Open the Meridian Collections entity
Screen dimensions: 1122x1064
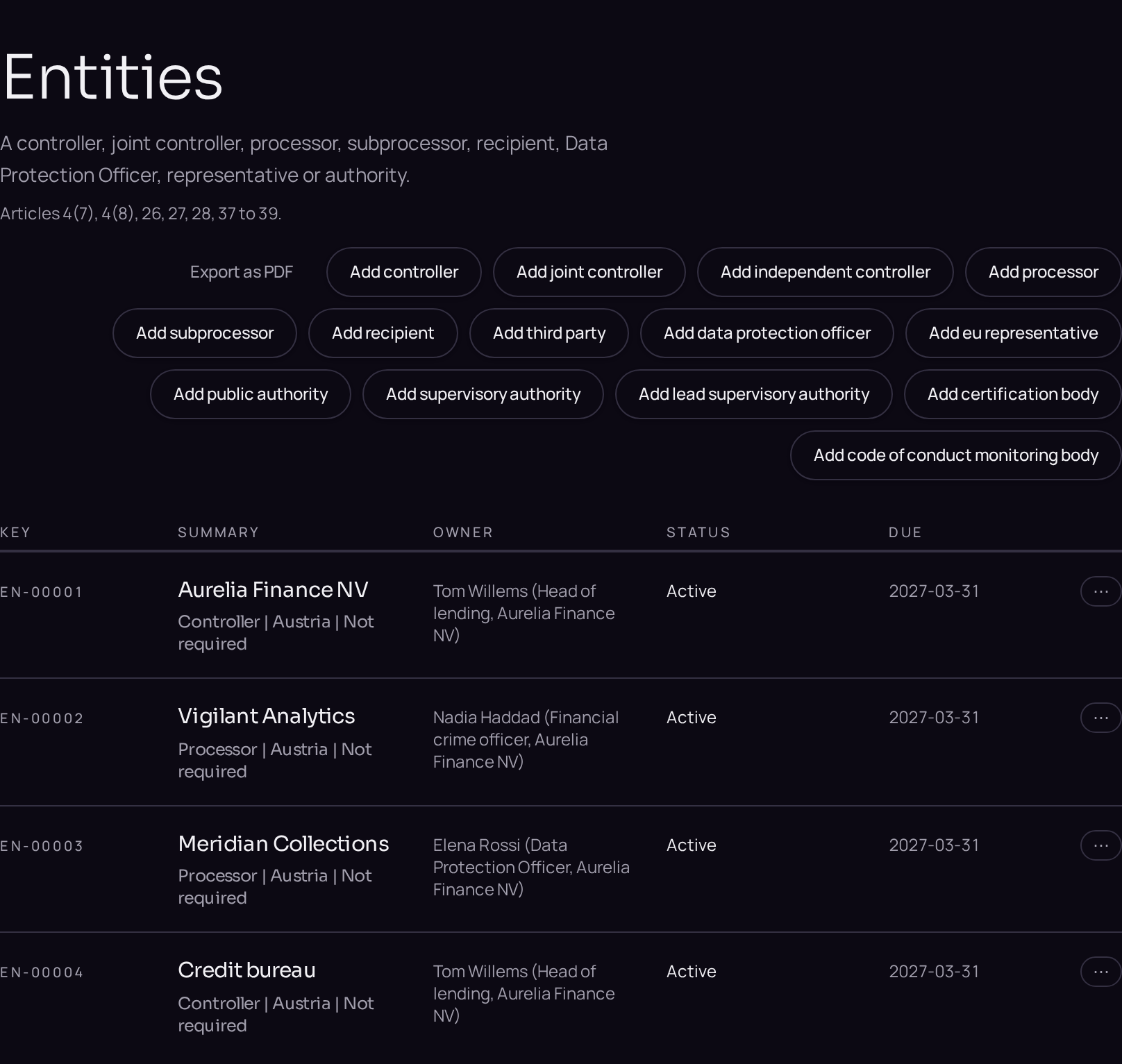tap(283, 843)
